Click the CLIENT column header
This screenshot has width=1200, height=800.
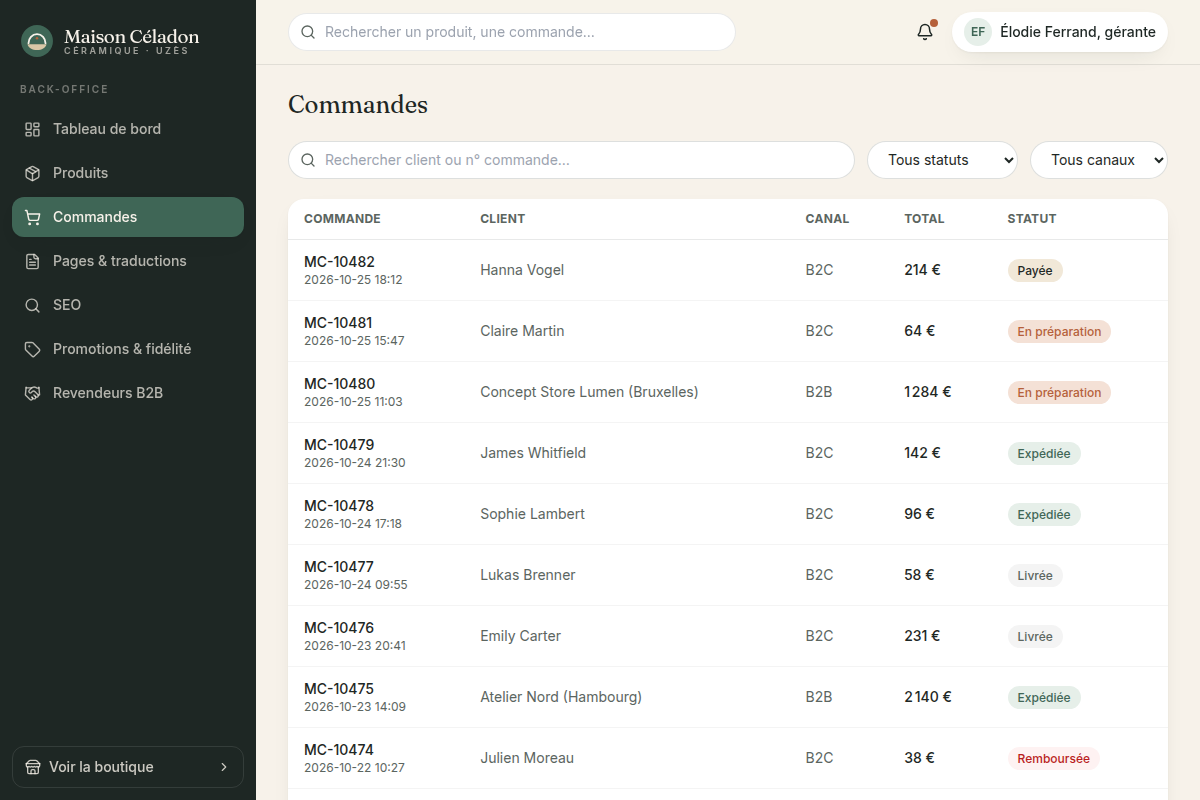point(502,219)
